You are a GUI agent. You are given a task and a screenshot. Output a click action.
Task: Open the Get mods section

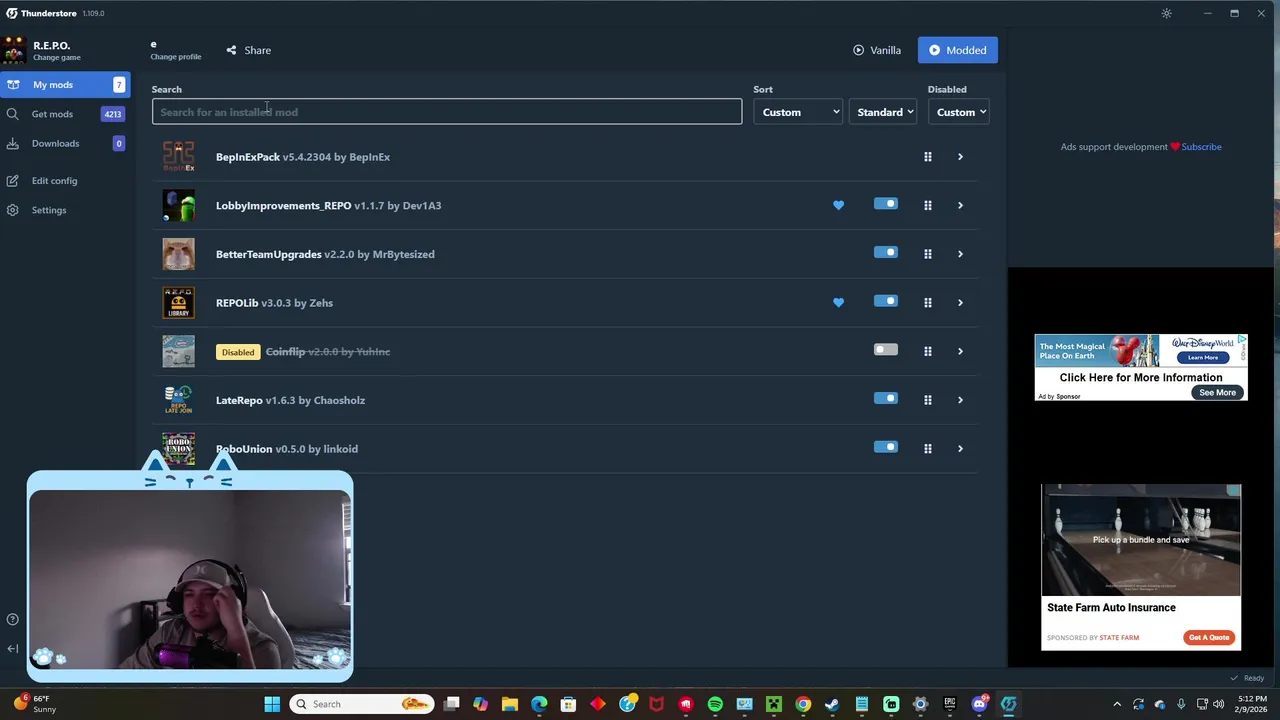[66, 114]
